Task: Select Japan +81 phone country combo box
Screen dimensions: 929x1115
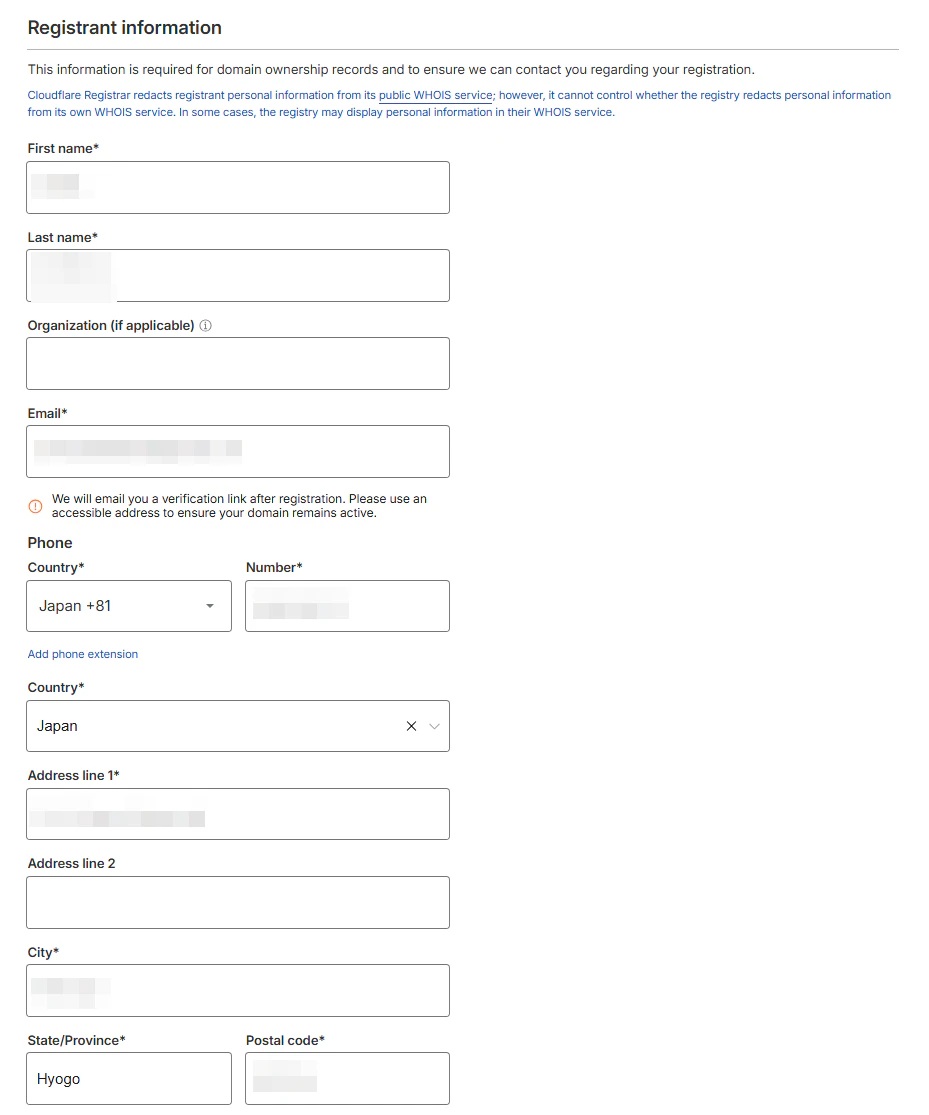Action: [129, 606]
